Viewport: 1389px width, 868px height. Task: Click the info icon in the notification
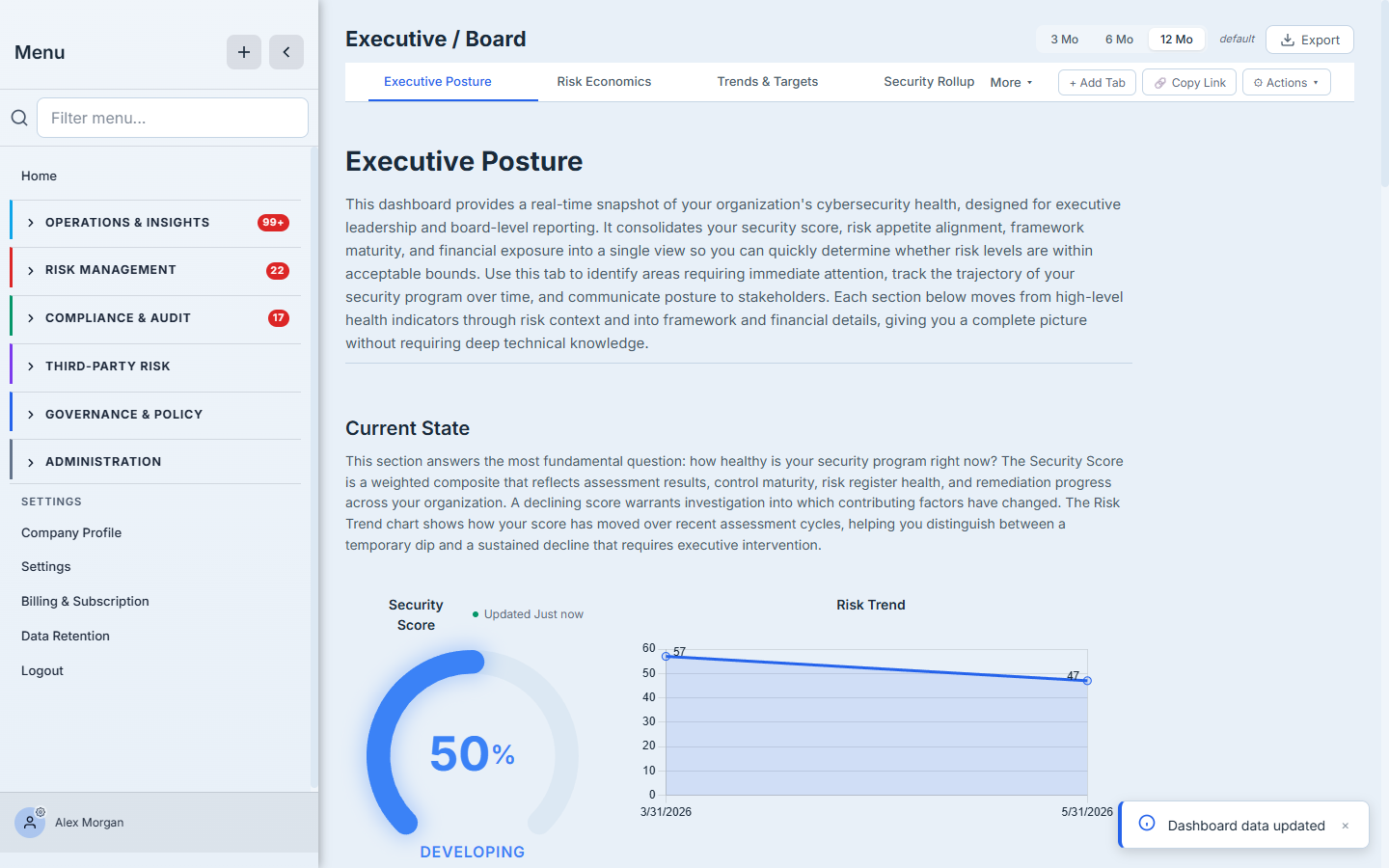(1147, 823)
